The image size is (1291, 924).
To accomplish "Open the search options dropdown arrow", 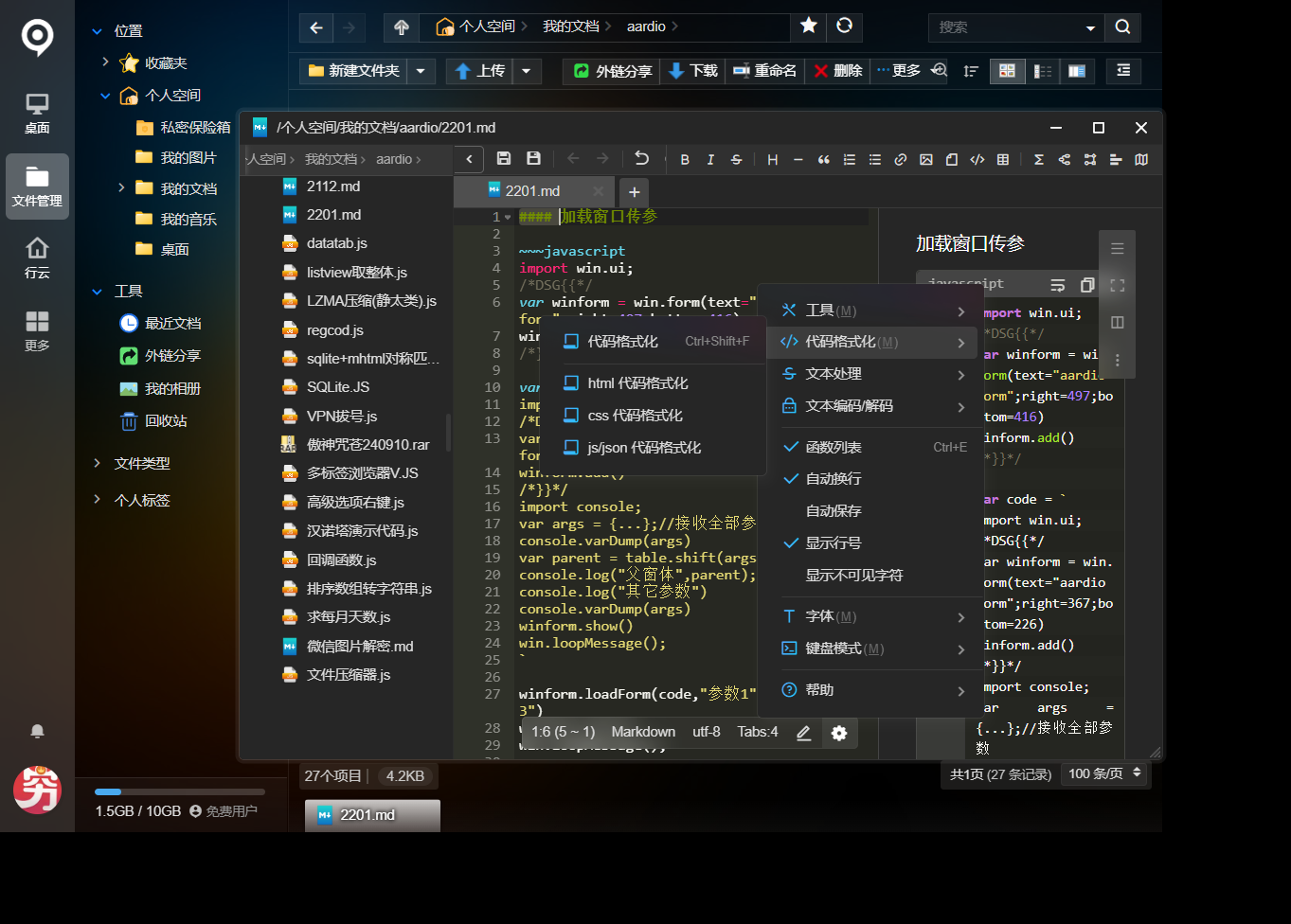I will click(x=1090, y=28).
